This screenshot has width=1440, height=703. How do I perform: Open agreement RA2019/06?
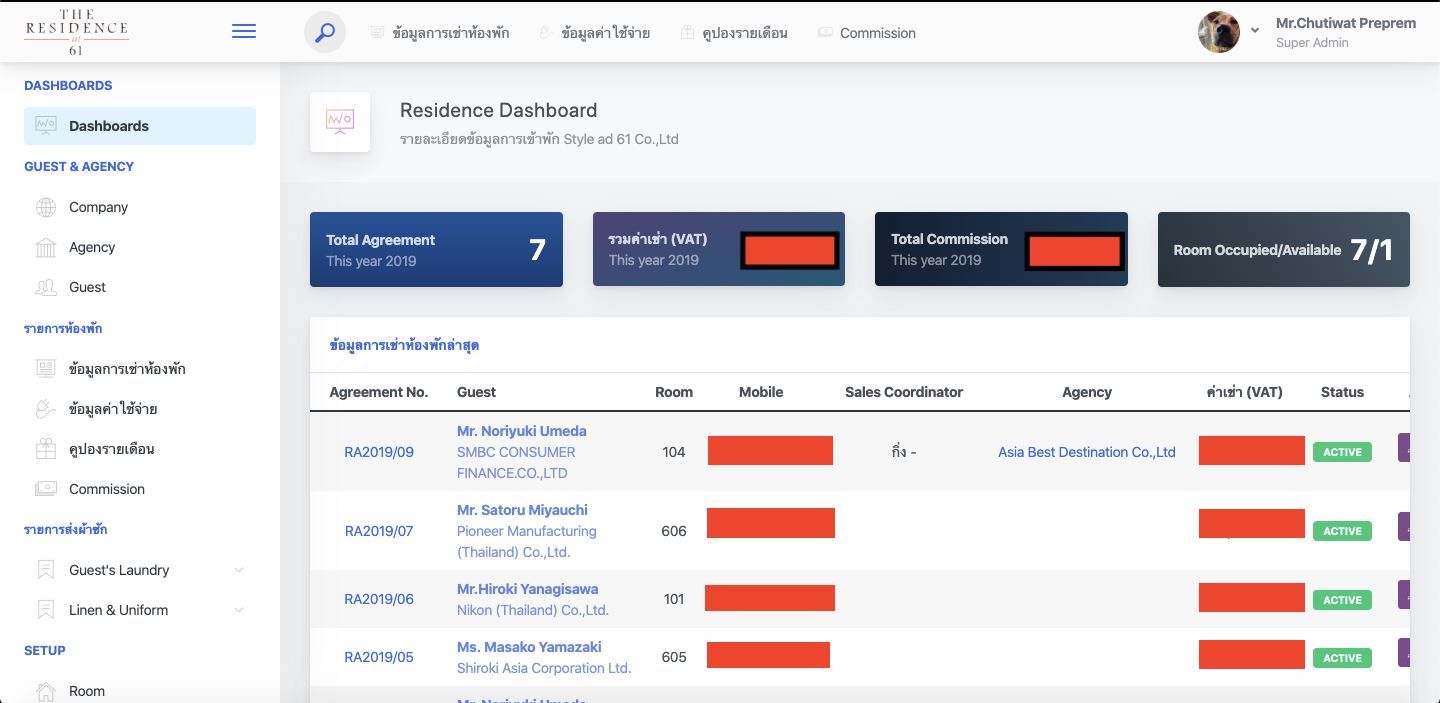tap(379, 599)
